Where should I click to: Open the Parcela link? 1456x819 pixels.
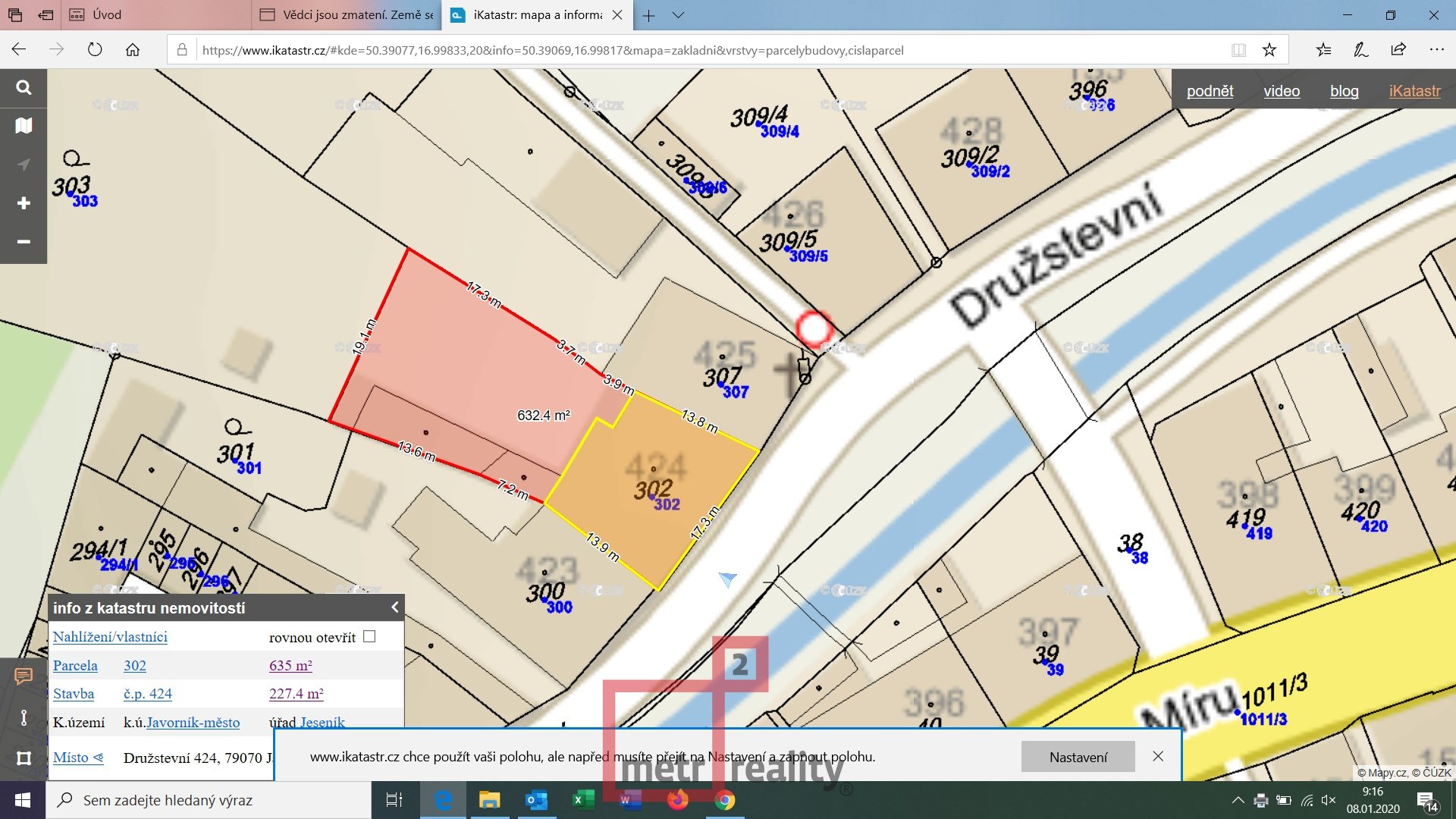coord(75,666)
